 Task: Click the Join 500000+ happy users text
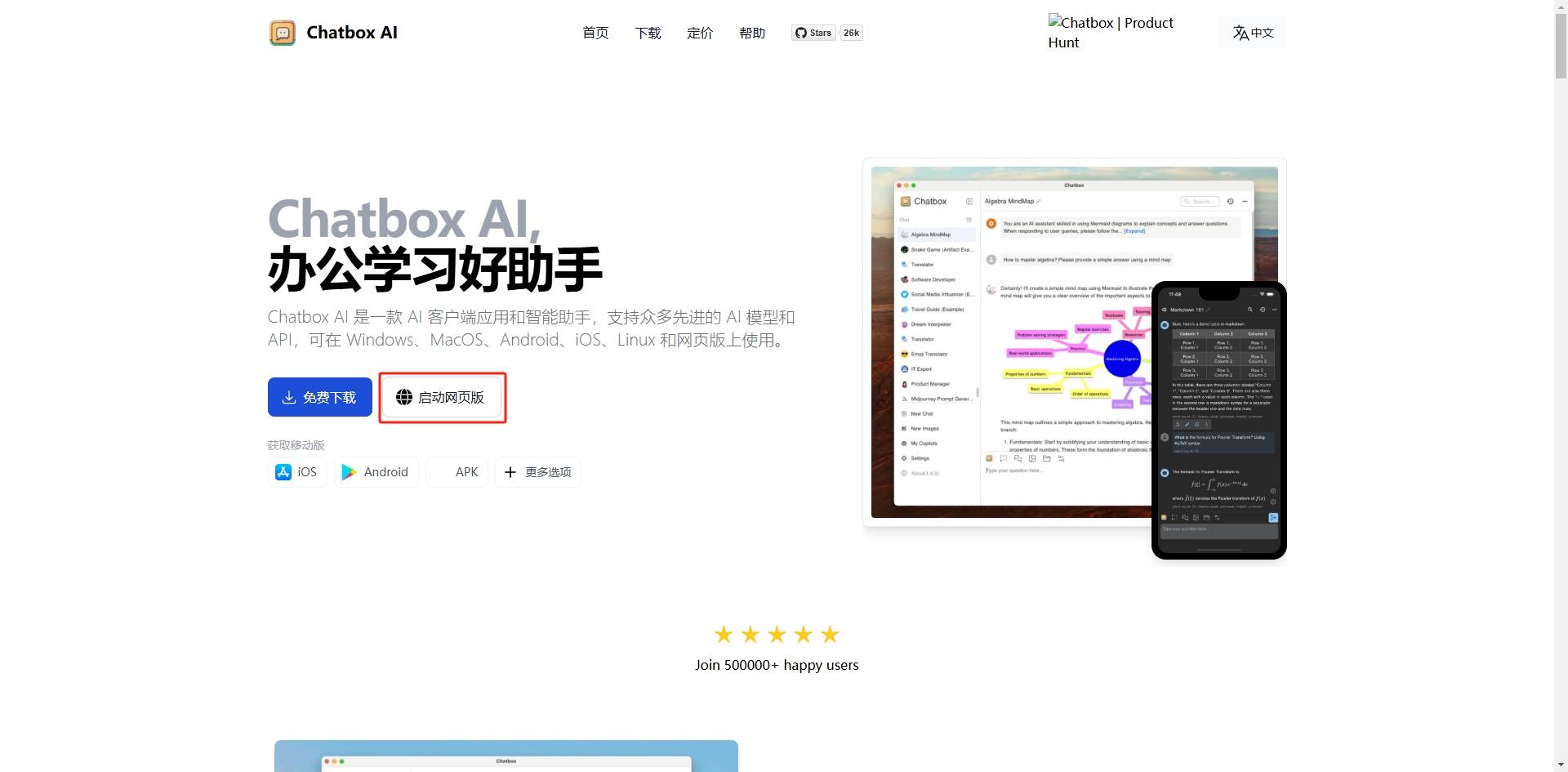777,665
